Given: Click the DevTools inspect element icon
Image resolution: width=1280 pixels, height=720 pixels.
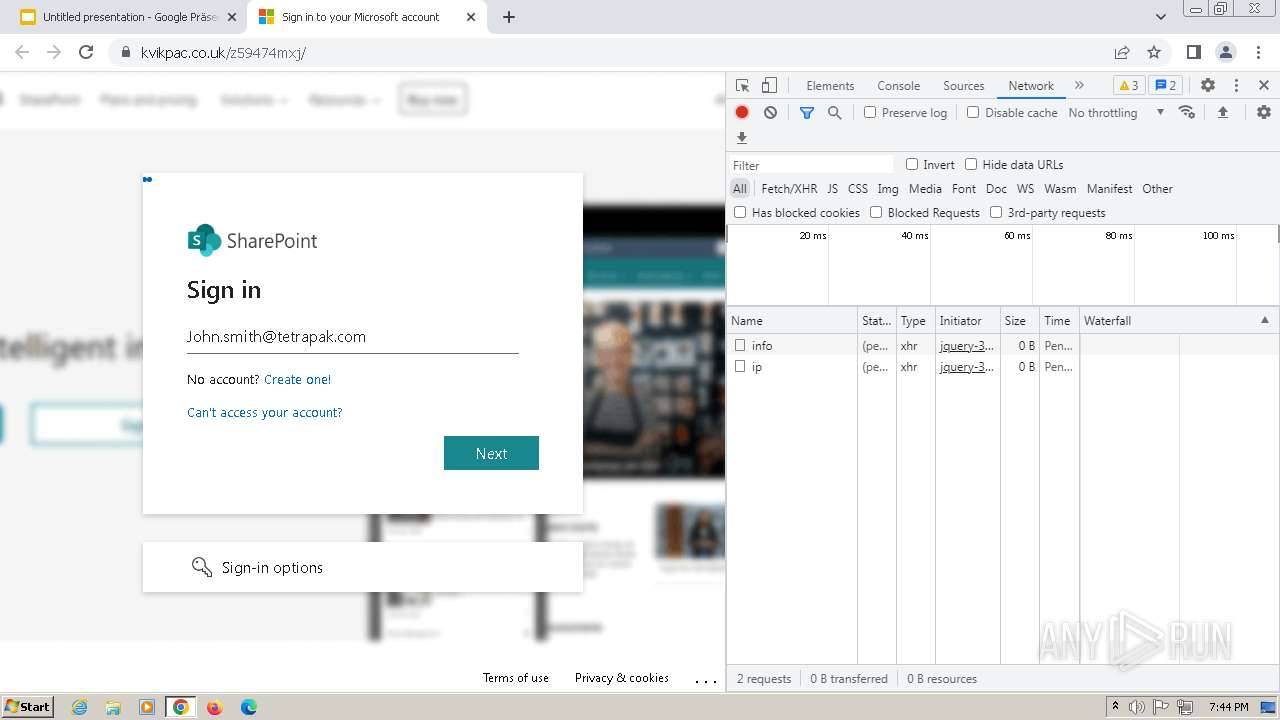Looking at the screenshot, I should 742,86.
